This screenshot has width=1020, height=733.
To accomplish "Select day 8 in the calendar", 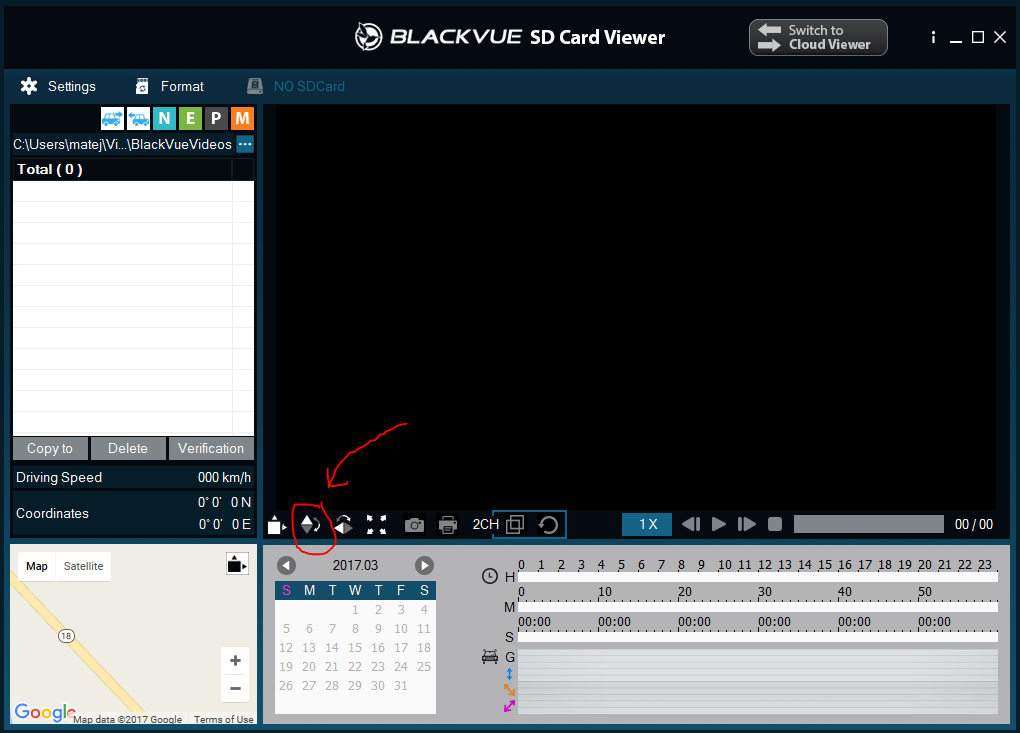I will pyautogui.click(x=355, y=629).
